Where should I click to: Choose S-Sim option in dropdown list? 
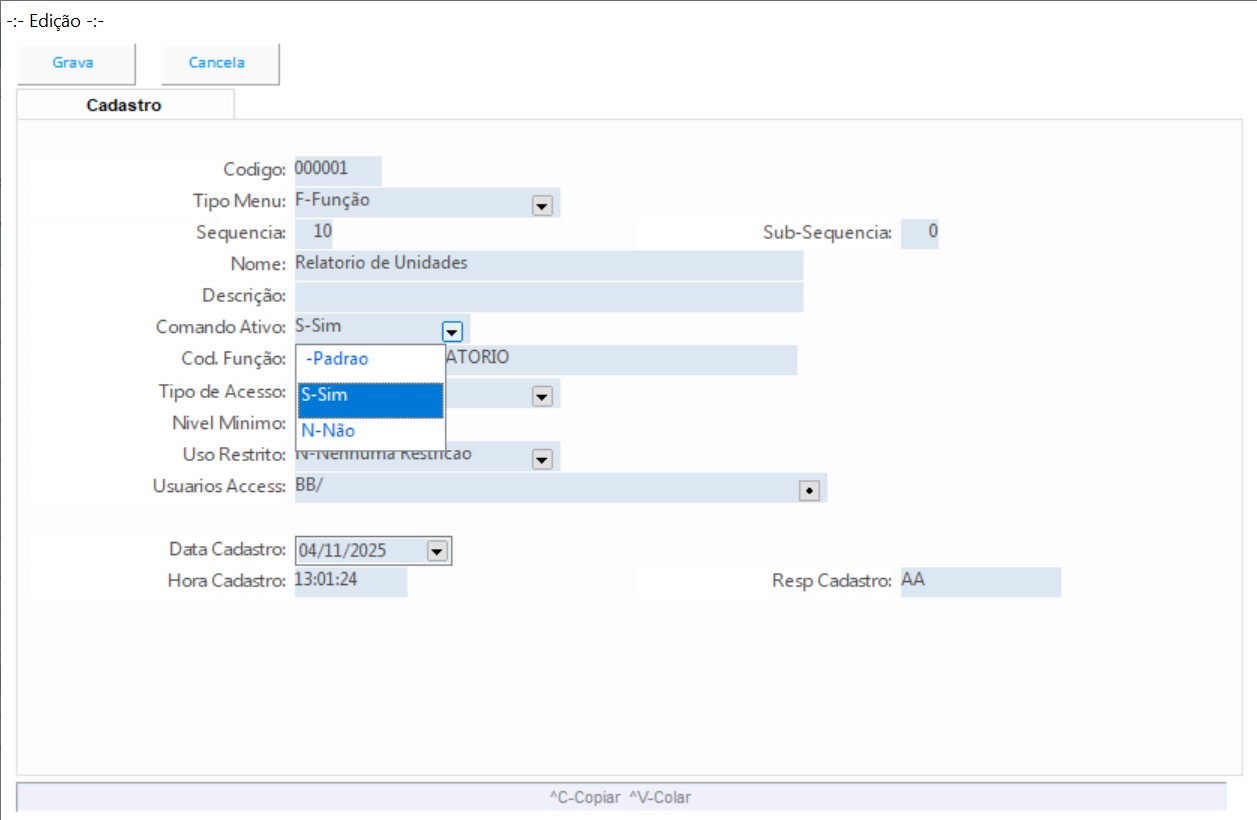click(370, 396)
